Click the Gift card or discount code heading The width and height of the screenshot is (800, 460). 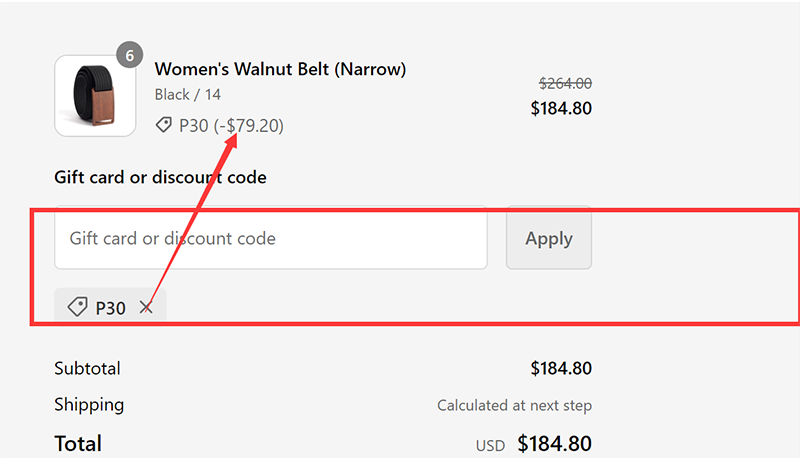[x=160, y=178]
